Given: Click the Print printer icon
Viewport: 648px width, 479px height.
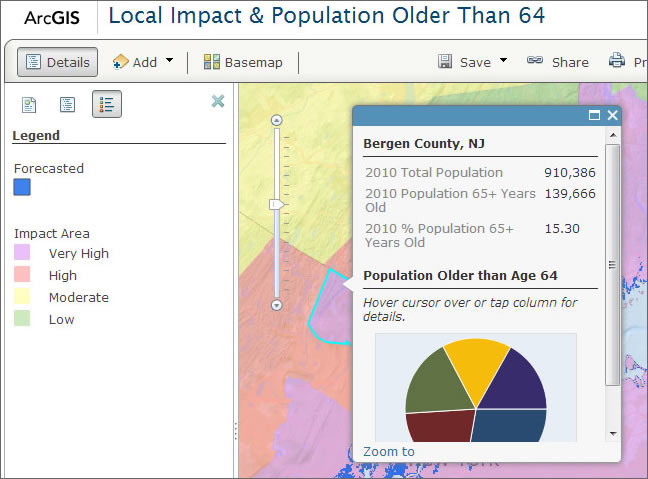Looking at the screenshot, I should tap(617, 60).
